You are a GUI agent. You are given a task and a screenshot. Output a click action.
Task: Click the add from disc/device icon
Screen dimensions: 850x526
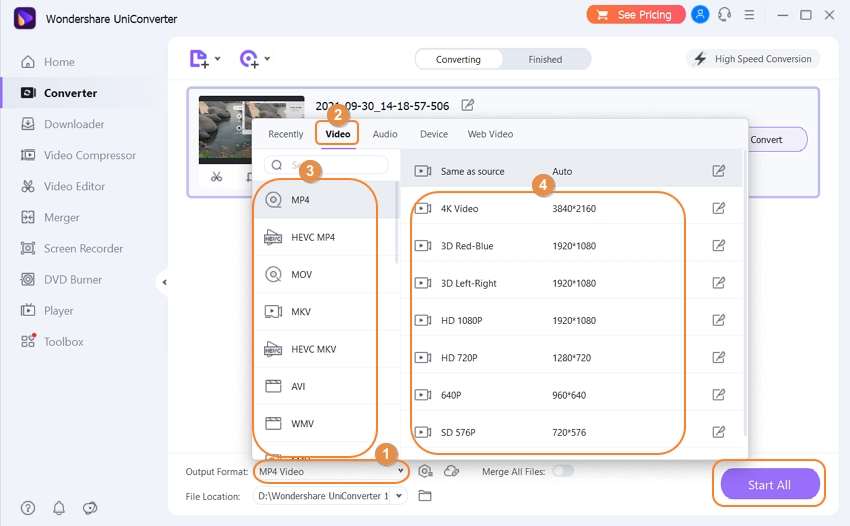tap(249, 59)
